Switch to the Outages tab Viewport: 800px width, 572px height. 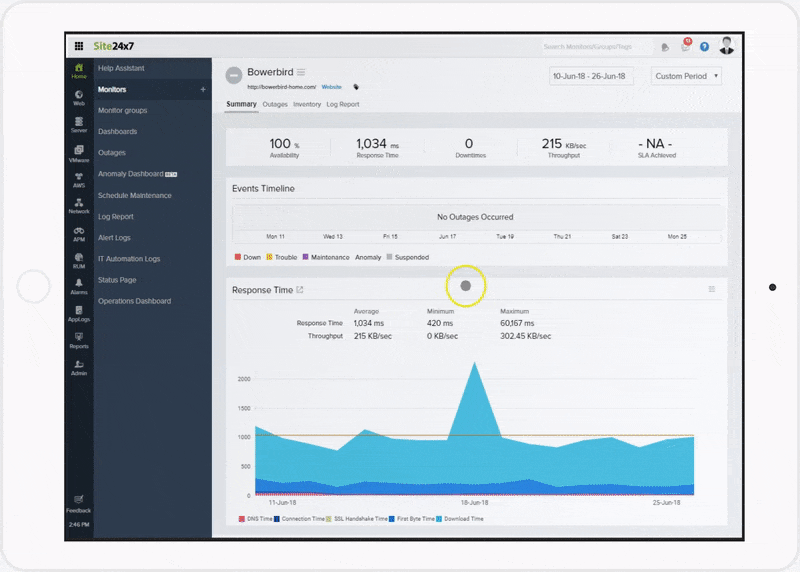275,104
